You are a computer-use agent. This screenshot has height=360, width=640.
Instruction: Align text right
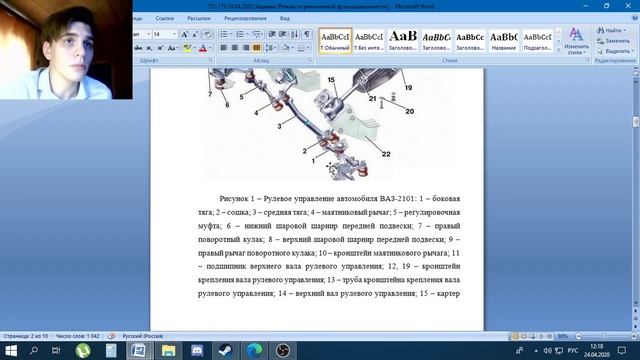pos(246,48)
